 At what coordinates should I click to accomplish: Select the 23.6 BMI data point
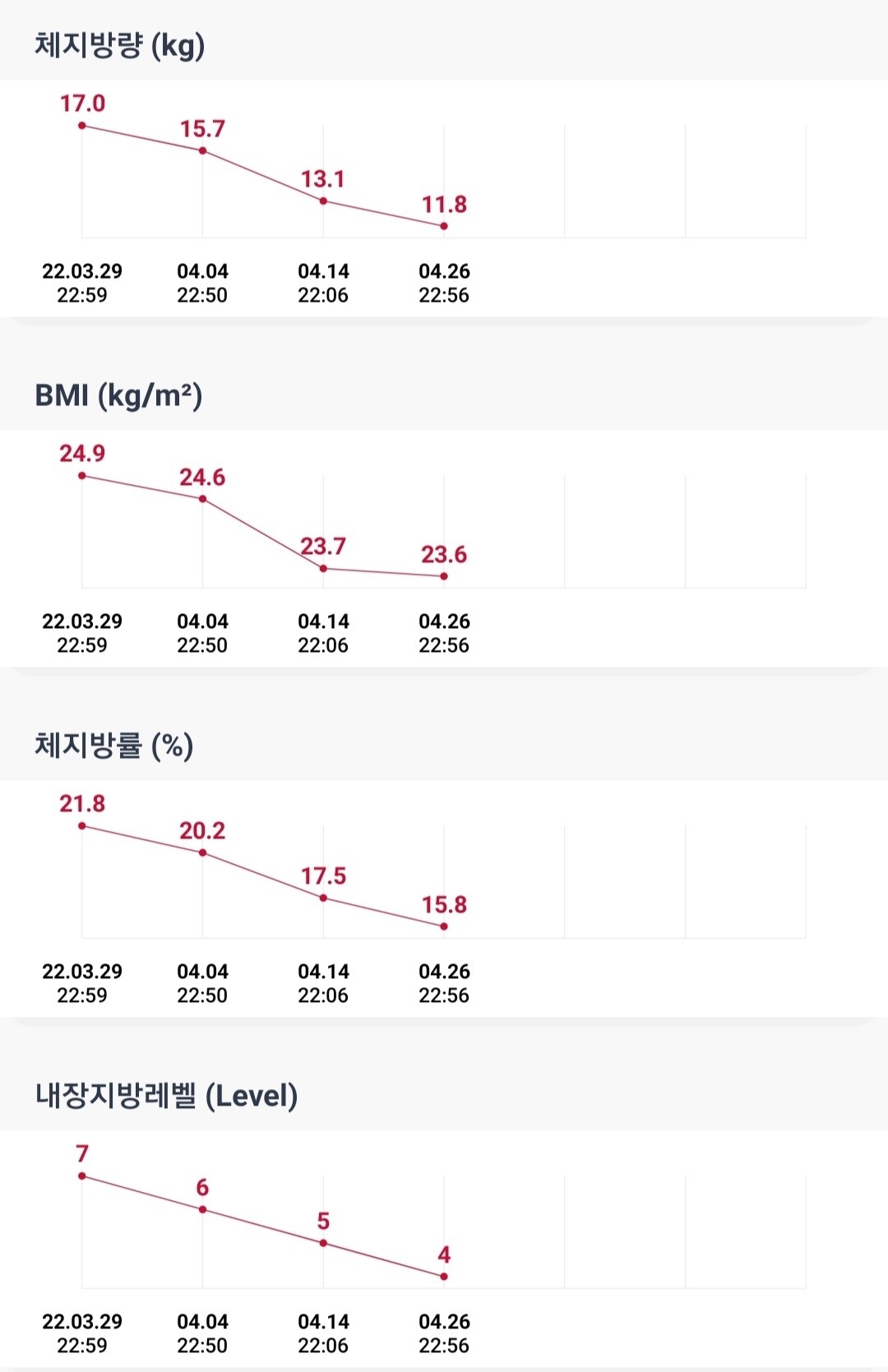click(444, 576)
